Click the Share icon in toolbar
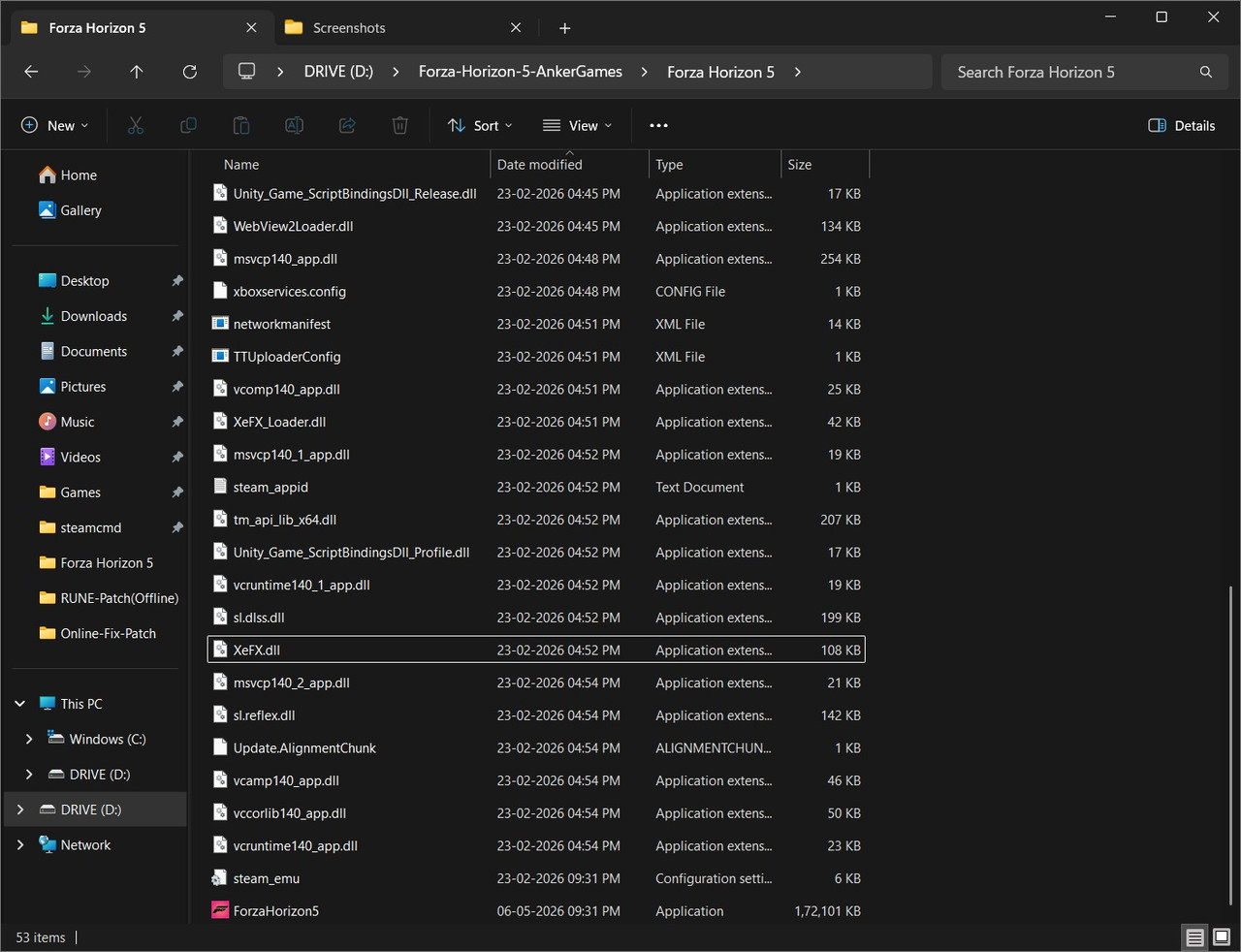 [347, 125]
